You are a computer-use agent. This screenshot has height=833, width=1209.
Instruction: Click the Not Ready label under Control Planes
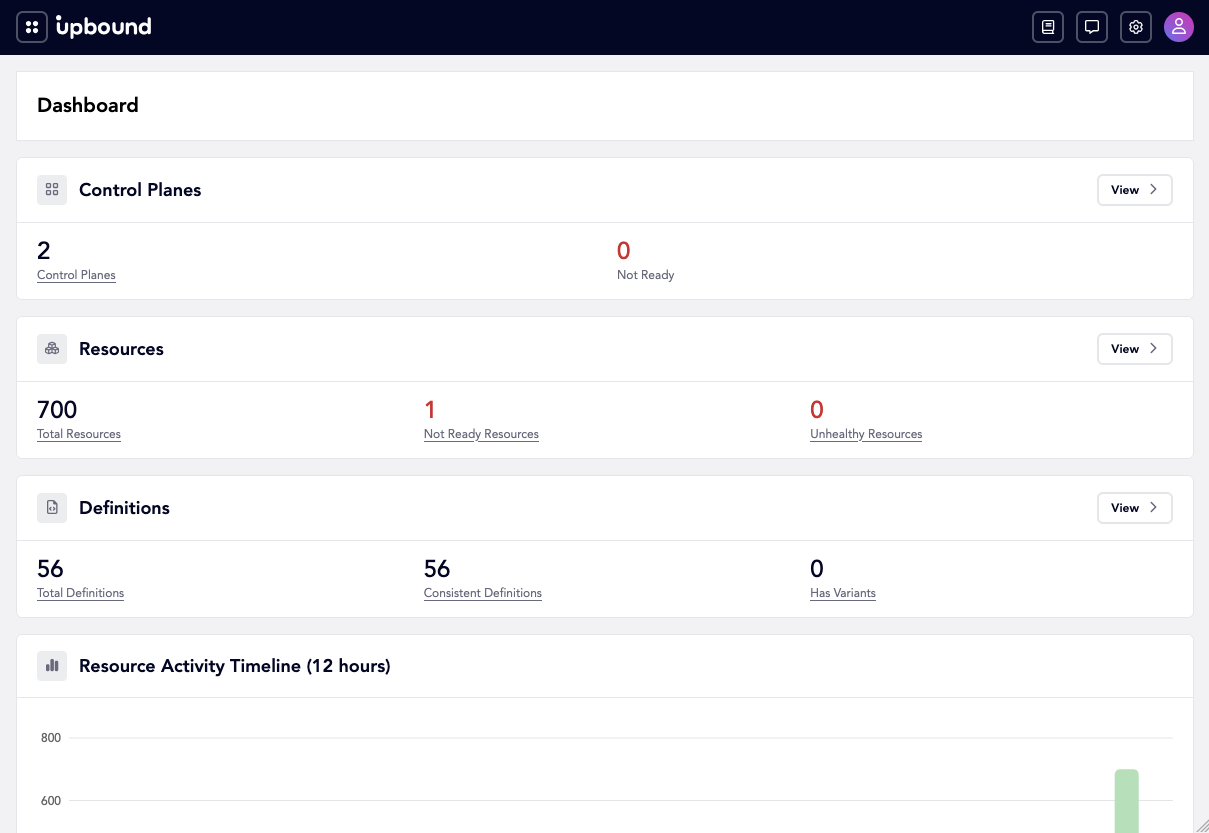pos(645,275)
